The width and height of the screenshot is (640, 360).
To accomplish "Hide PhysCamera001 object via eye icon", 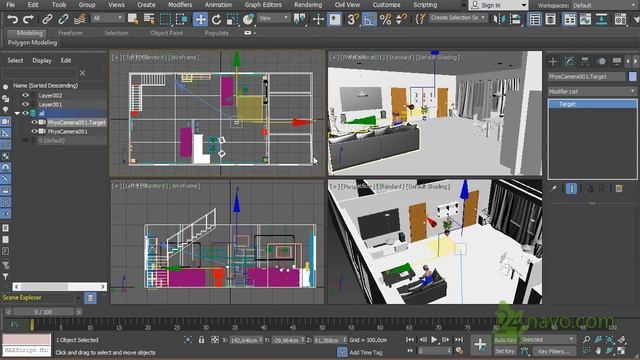I will (34, 131).
